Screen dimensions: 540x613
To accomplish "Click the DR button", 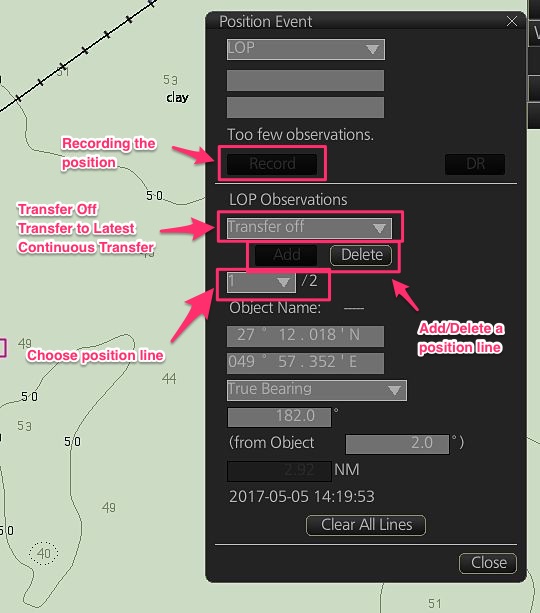I will (475, 164).
